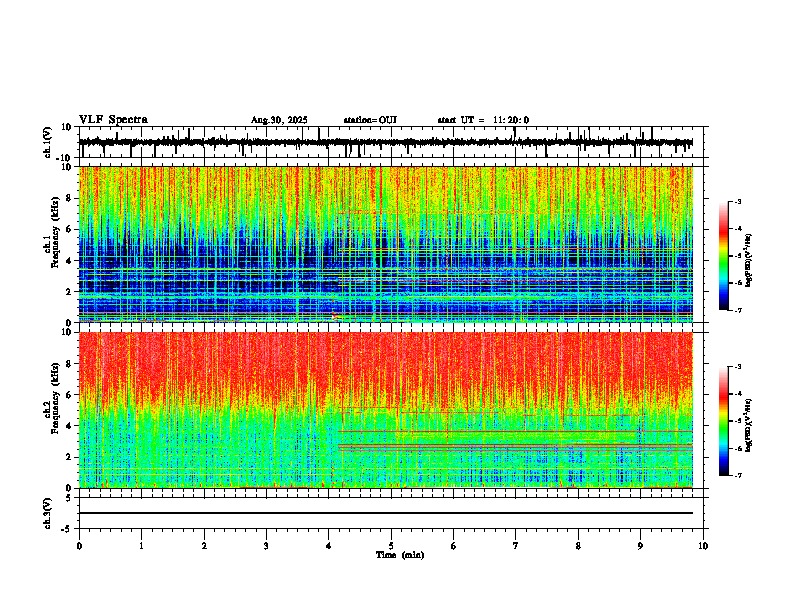This screenshot has width=792, height=612.
Task: Click time-axis tick label "1"
Action: (141, 546)
